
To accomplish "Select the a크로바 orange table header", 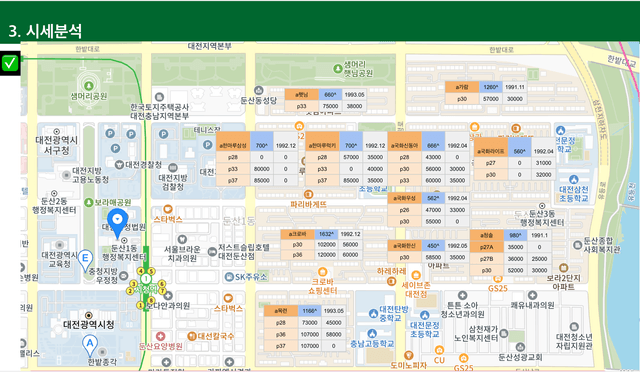I will click(x=298, y=234).
